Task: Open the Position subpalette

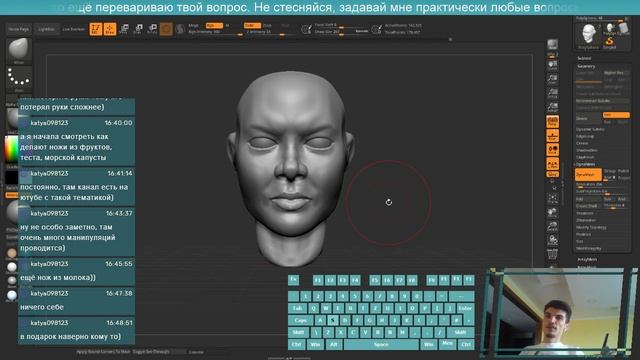Action: point(583,234)
